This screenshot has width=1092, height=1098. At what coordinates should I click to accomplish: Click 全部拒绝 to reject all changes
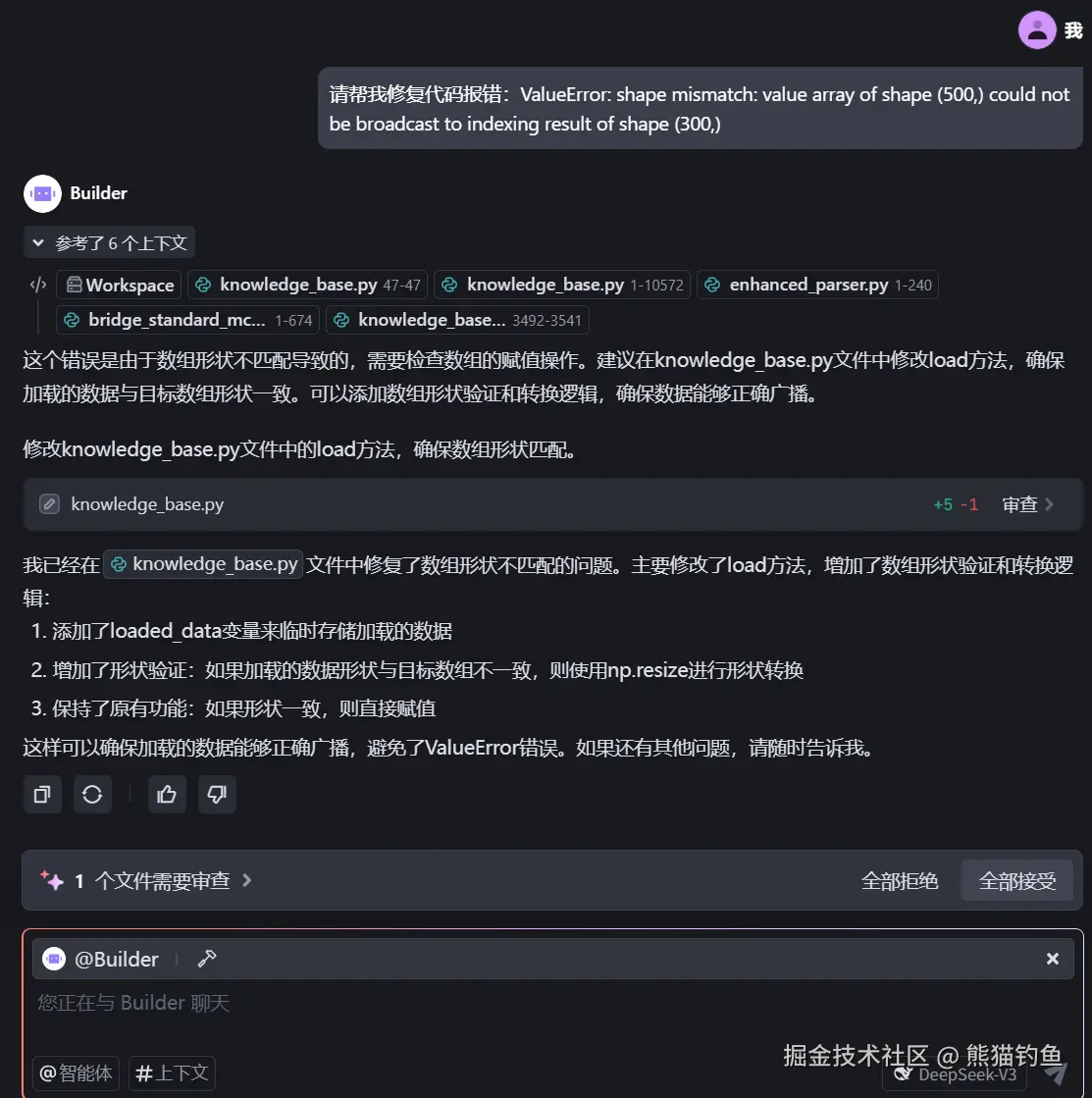pos(900,880)
